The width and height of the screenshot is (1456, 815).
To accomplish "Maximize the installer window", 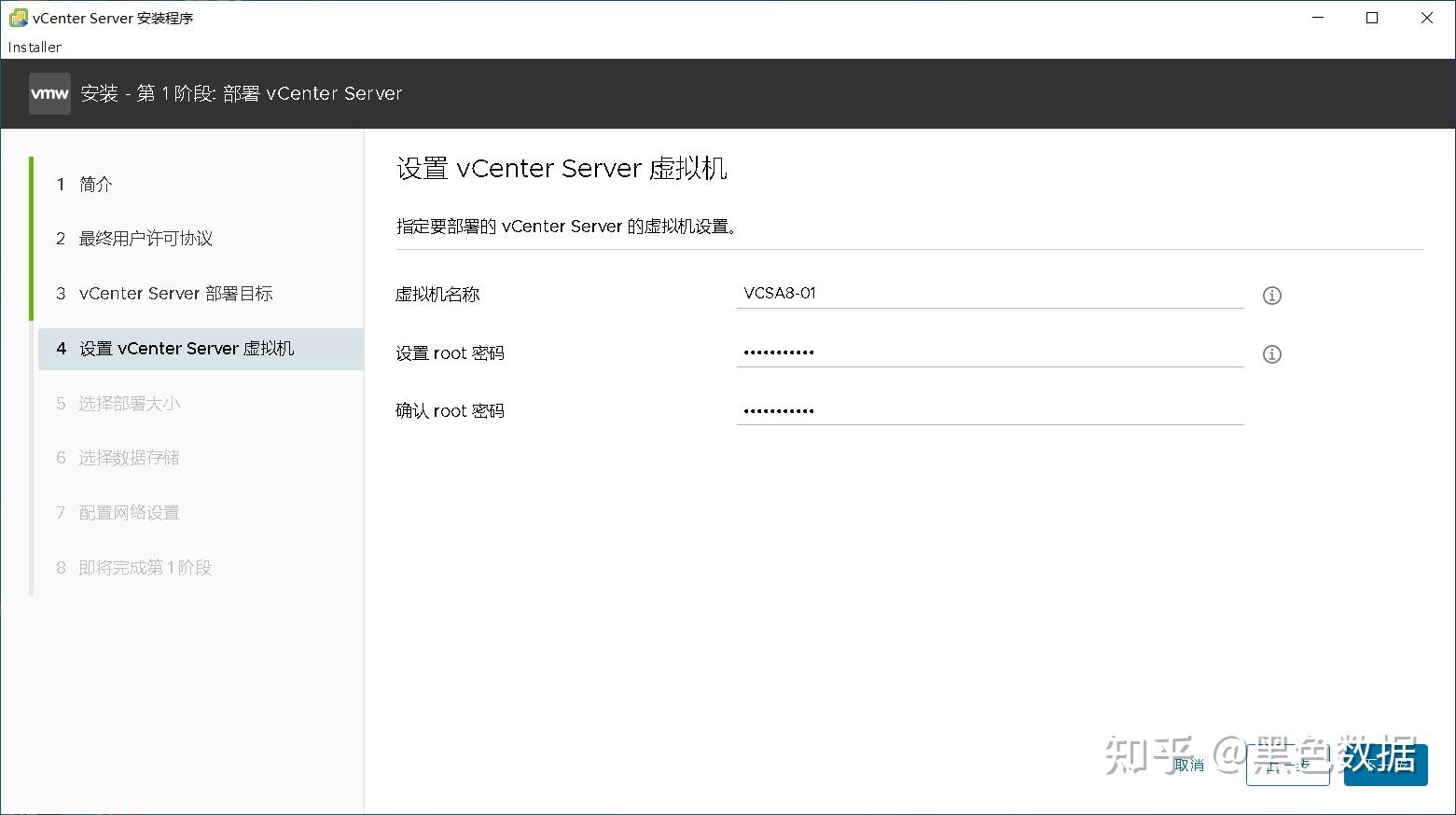I will click(x=1372, y=18).
